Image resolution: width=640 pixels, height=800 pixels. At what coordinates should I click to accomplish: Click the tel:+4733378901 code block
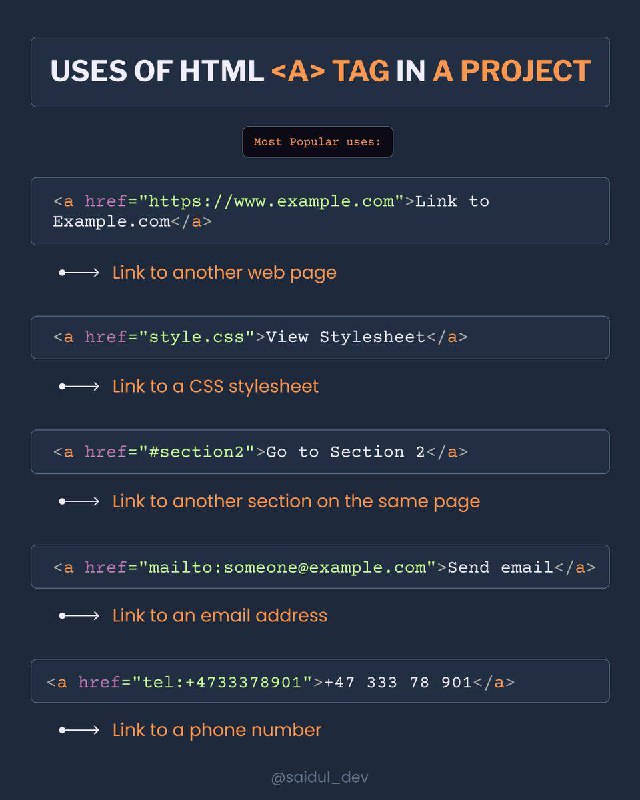[320, 681]
